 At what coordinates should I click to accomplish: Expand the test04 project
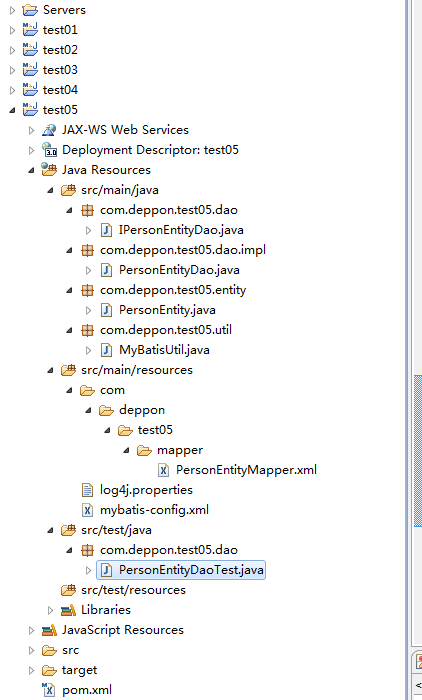(12, 90)
